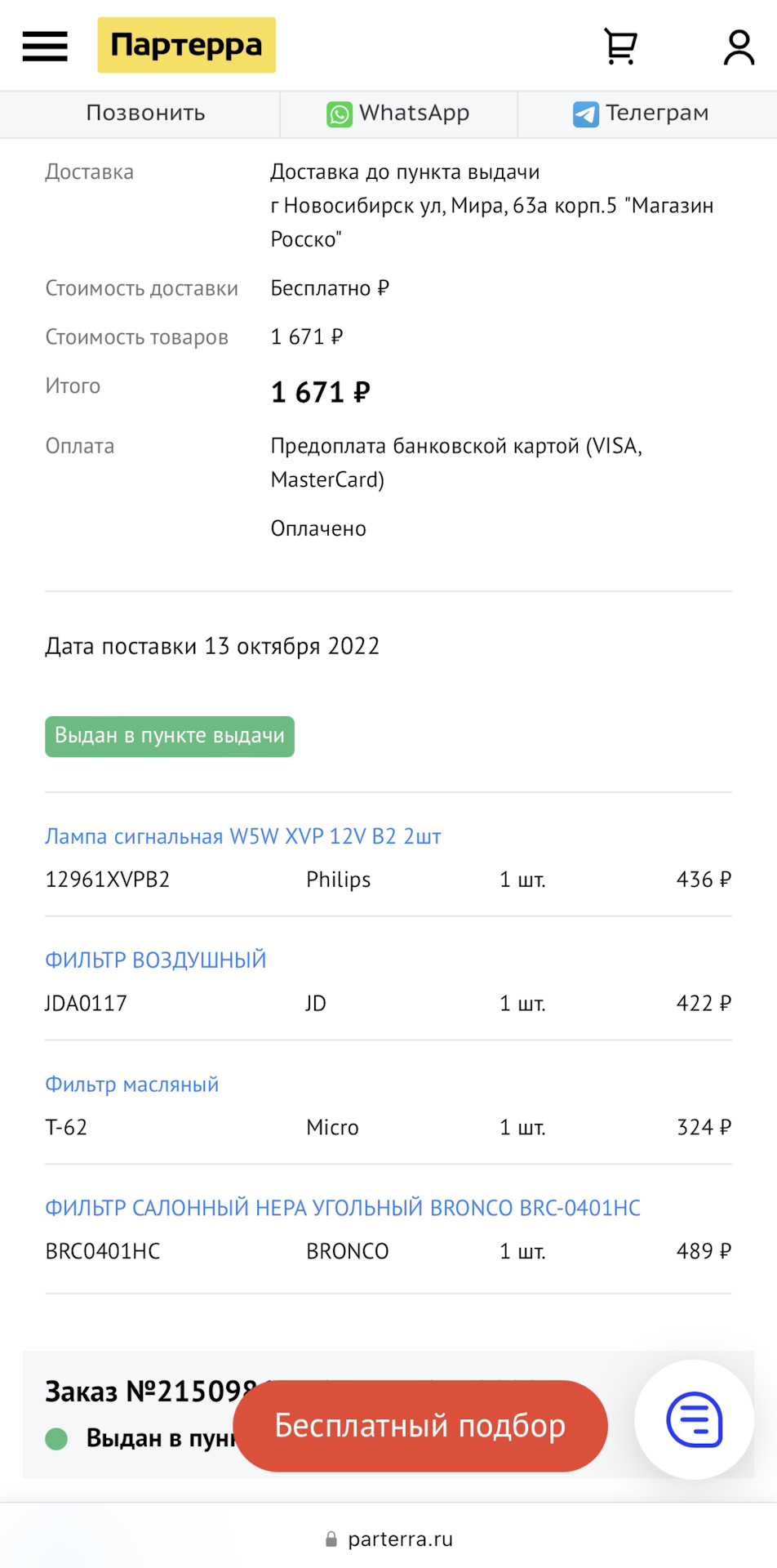Open Лампа сигнальная W5W product link
The image size is (777, 1568).
[x=242, y=836]
